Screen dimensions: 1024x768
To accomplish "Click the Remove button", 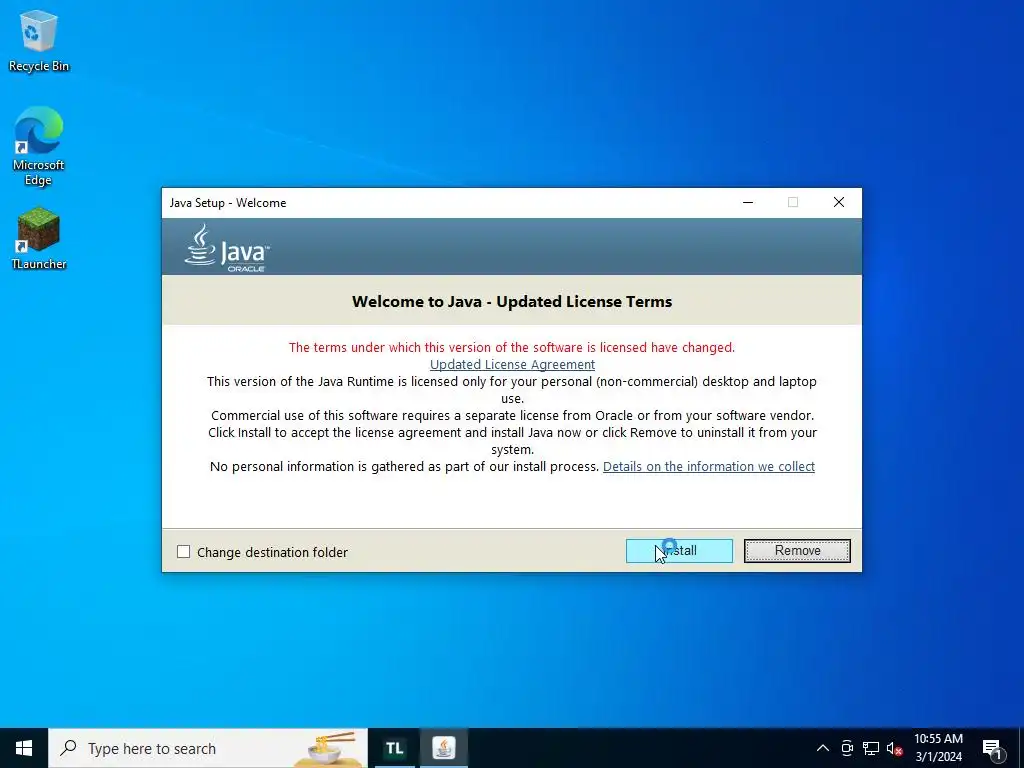I will (797, 551).
